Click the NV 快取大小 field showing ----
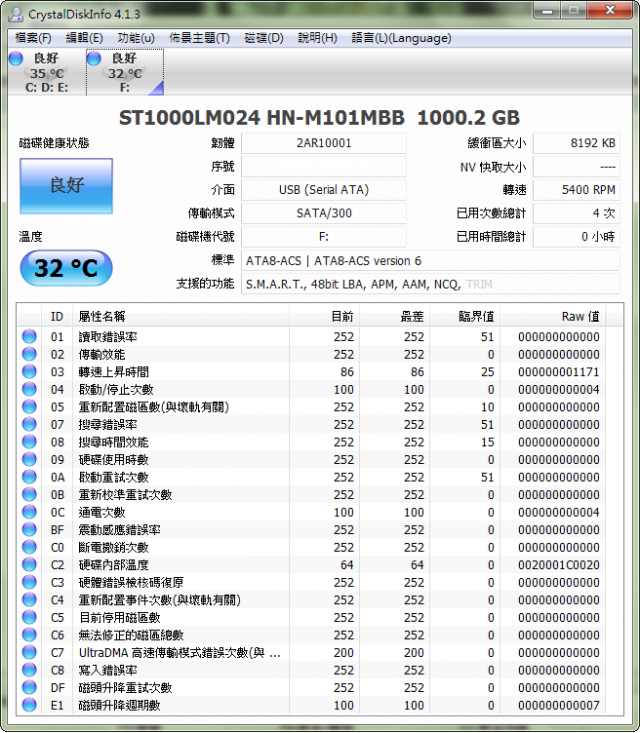The width and height of the screenshot is (640, 733). 576,166
